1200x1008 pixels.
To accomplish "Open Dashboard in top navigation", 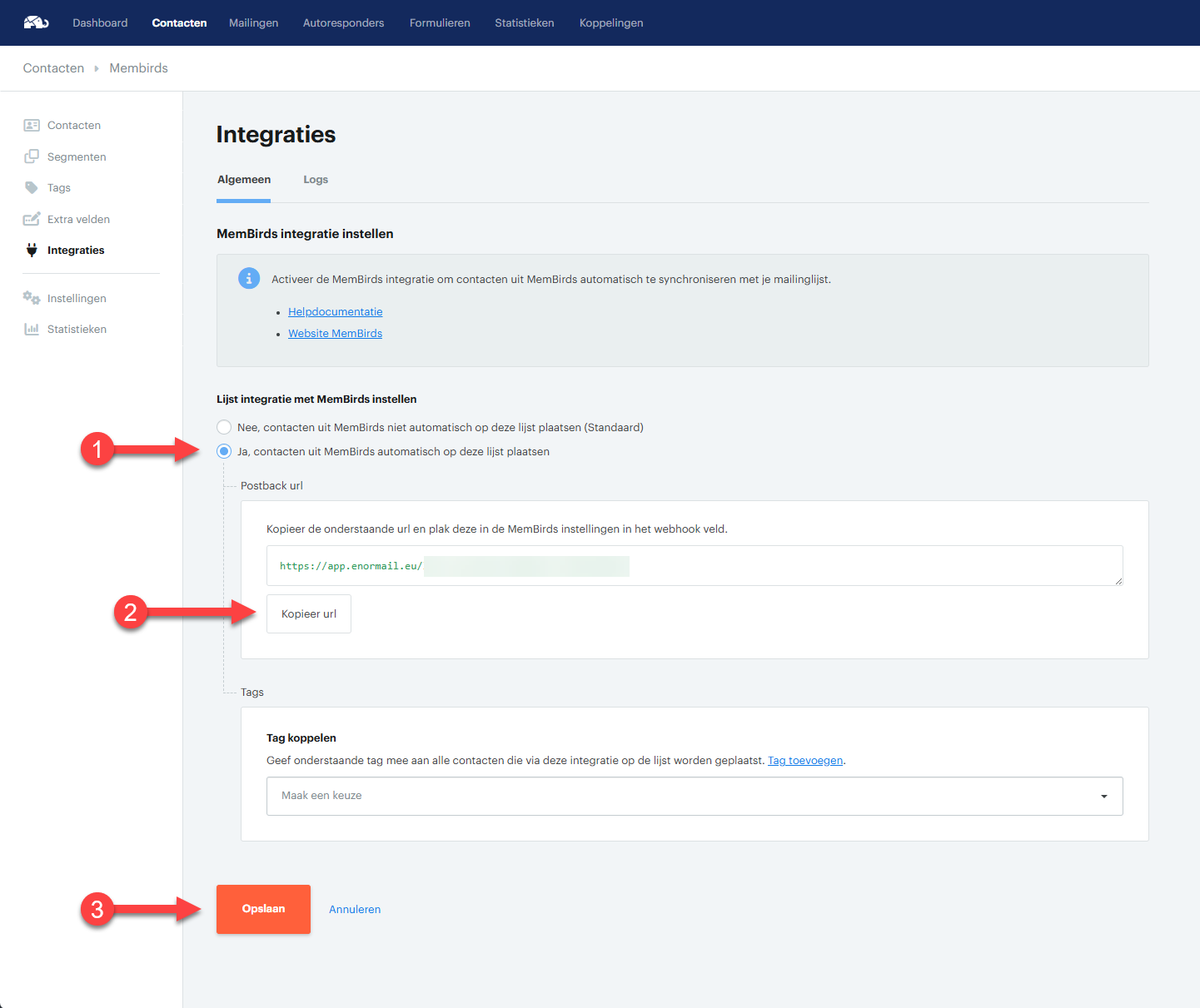I will 100,22.
